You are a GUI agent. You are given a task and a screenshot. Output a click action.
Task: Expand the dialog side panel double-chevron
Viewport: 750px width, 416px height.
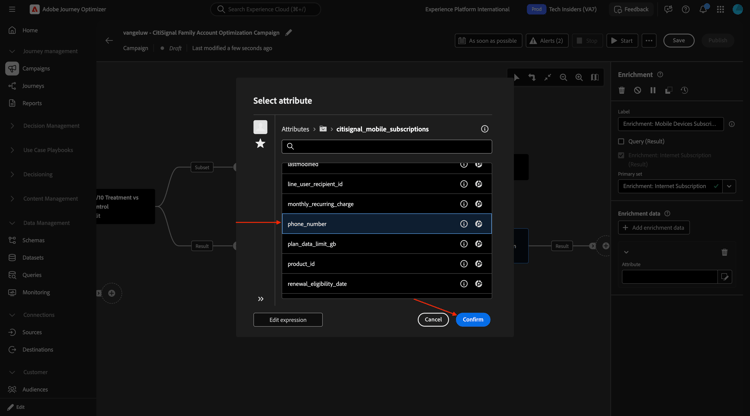261,299
